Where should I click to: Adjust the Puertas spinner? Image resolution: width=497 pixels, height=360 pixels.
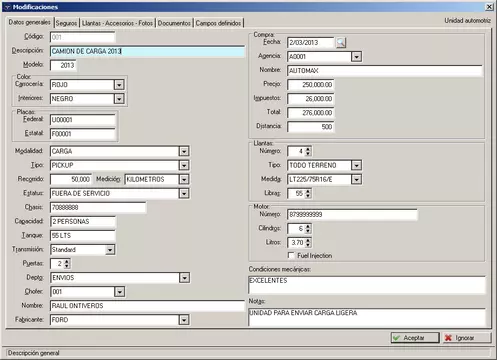(x=67, y=264)
